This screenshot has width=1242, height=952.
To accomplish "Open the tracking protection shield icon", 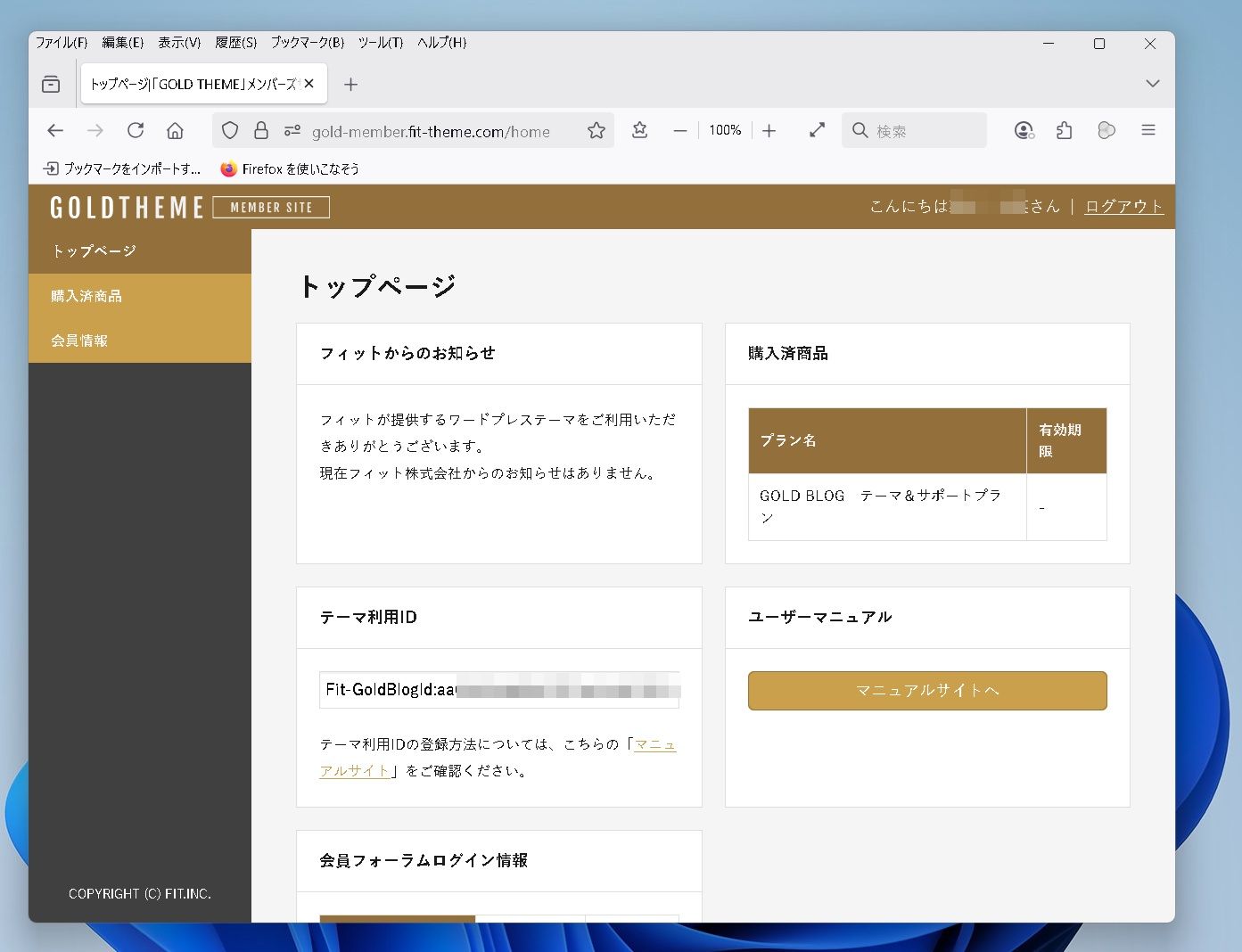I will tap(230, 131).
